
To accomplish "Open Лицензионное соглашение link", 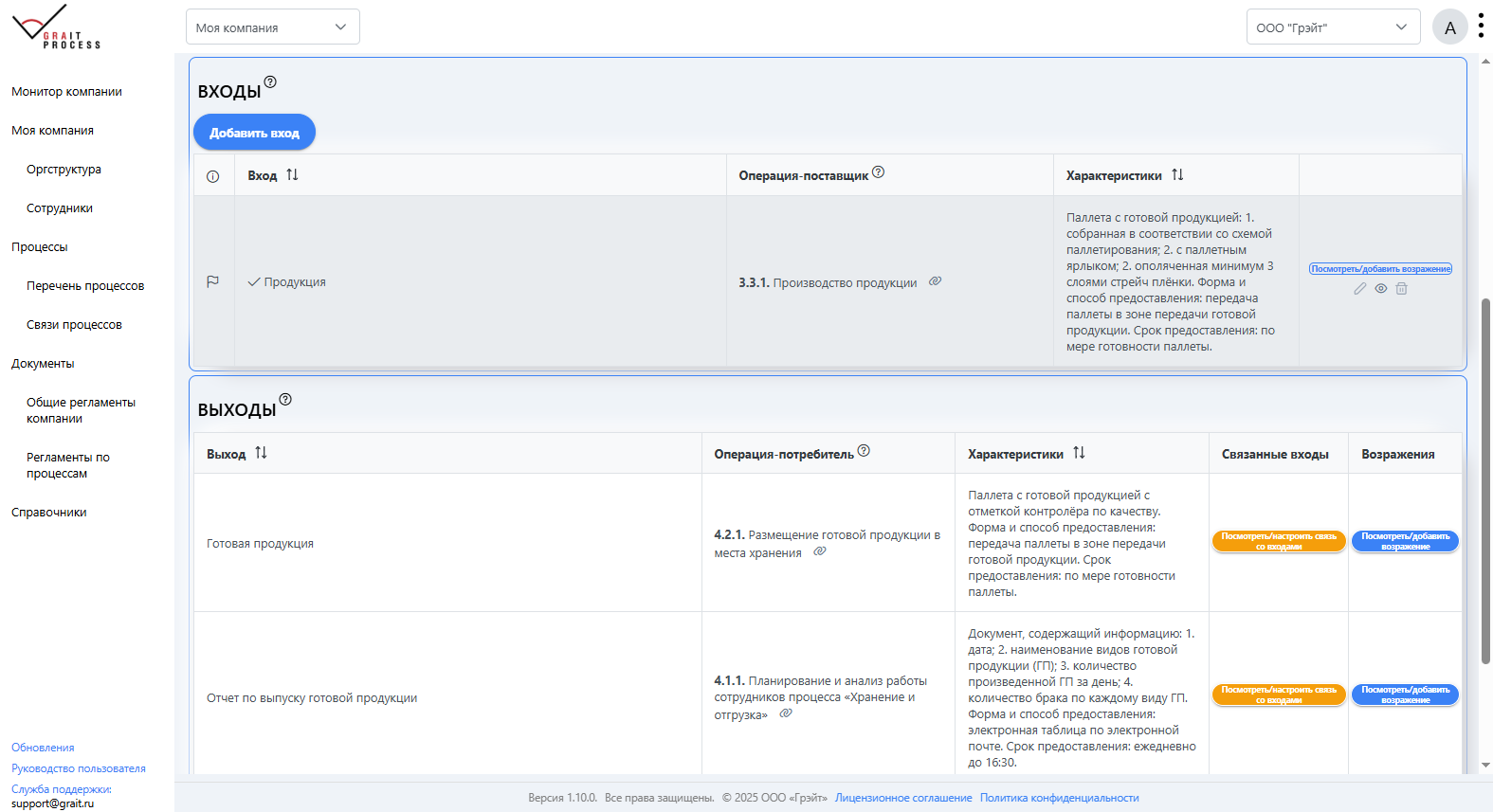I will click(x=903, y=798).
